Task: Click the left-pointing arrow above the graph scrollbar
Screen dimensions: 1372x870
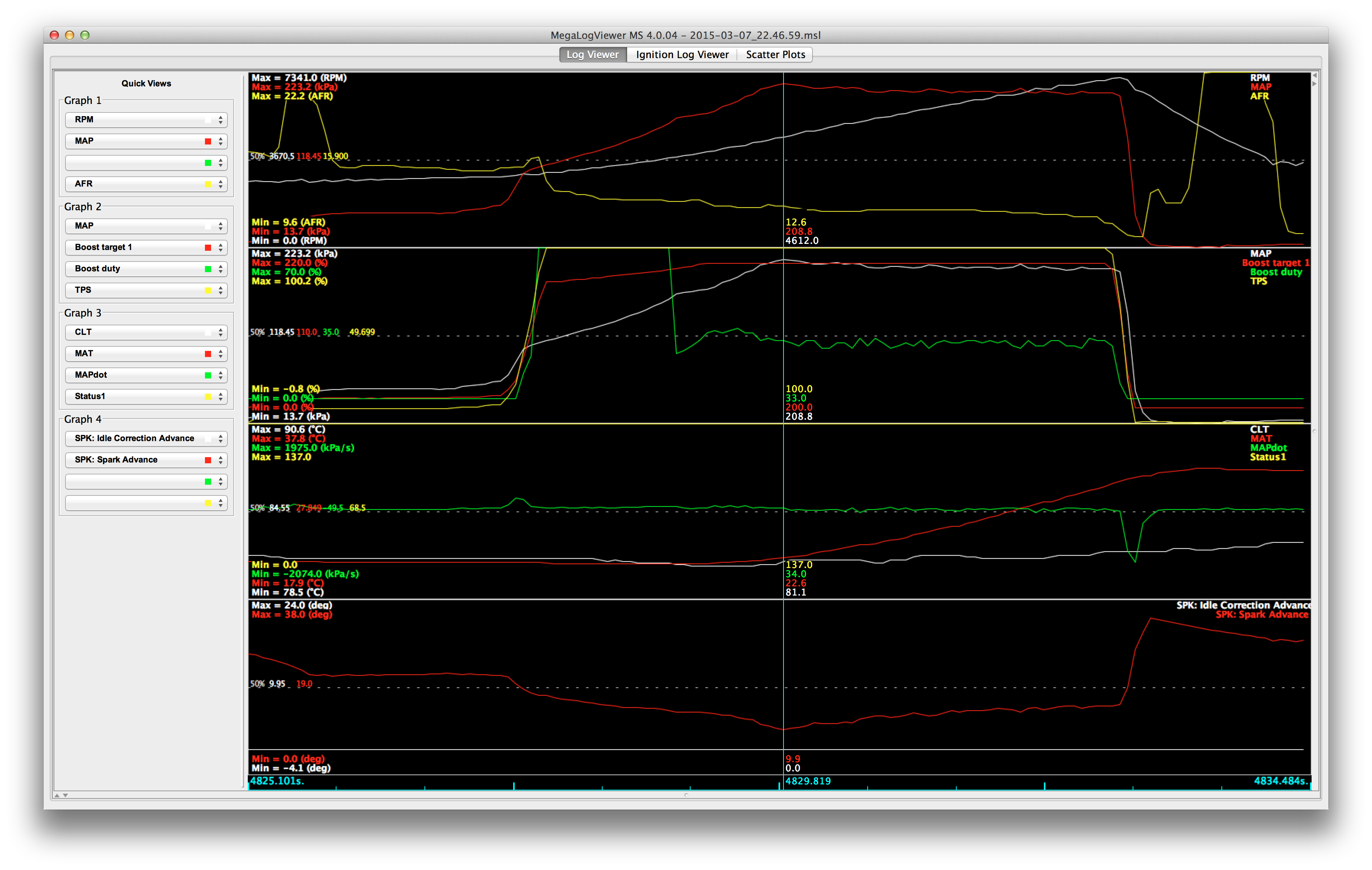Action: 1315,75
